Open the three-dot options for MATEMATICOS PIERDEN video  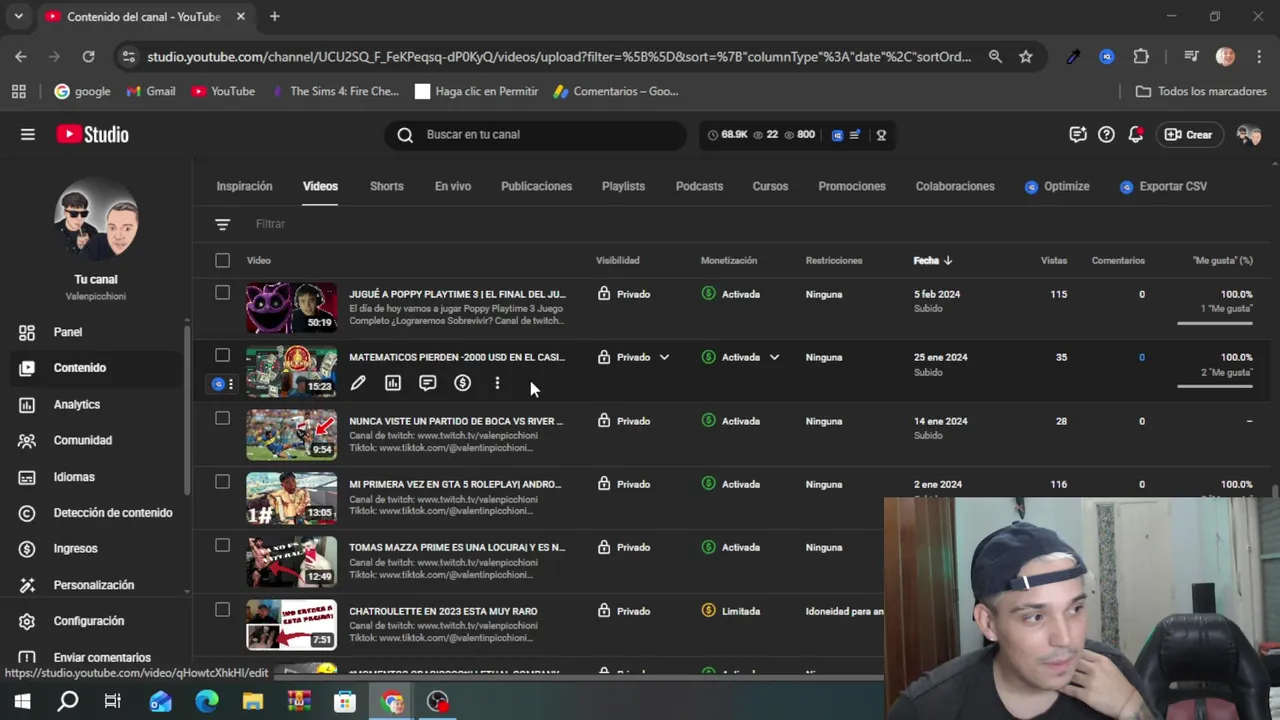497,383
